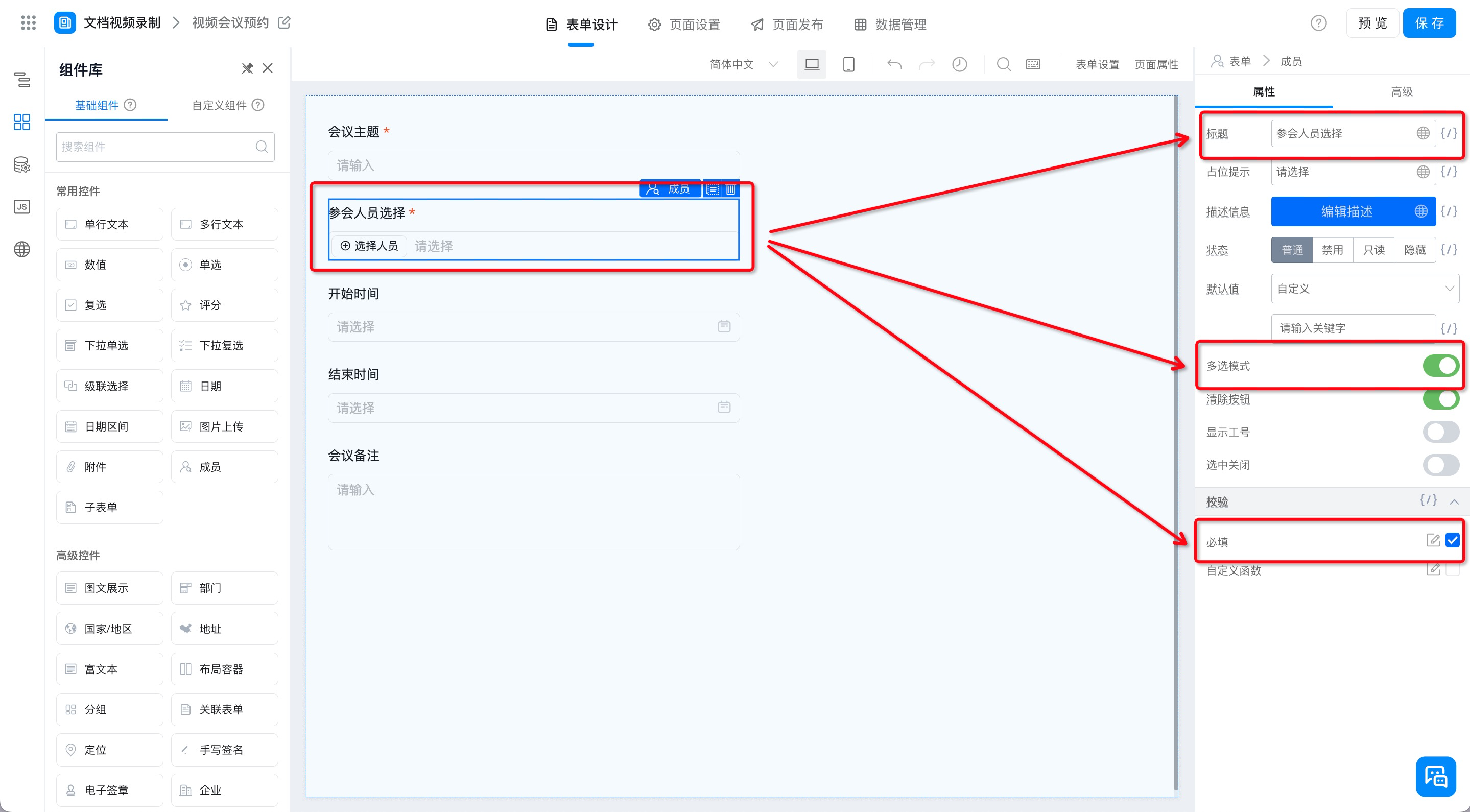
Task: Enable 显示工号 switch
Action: [1441, 432]
